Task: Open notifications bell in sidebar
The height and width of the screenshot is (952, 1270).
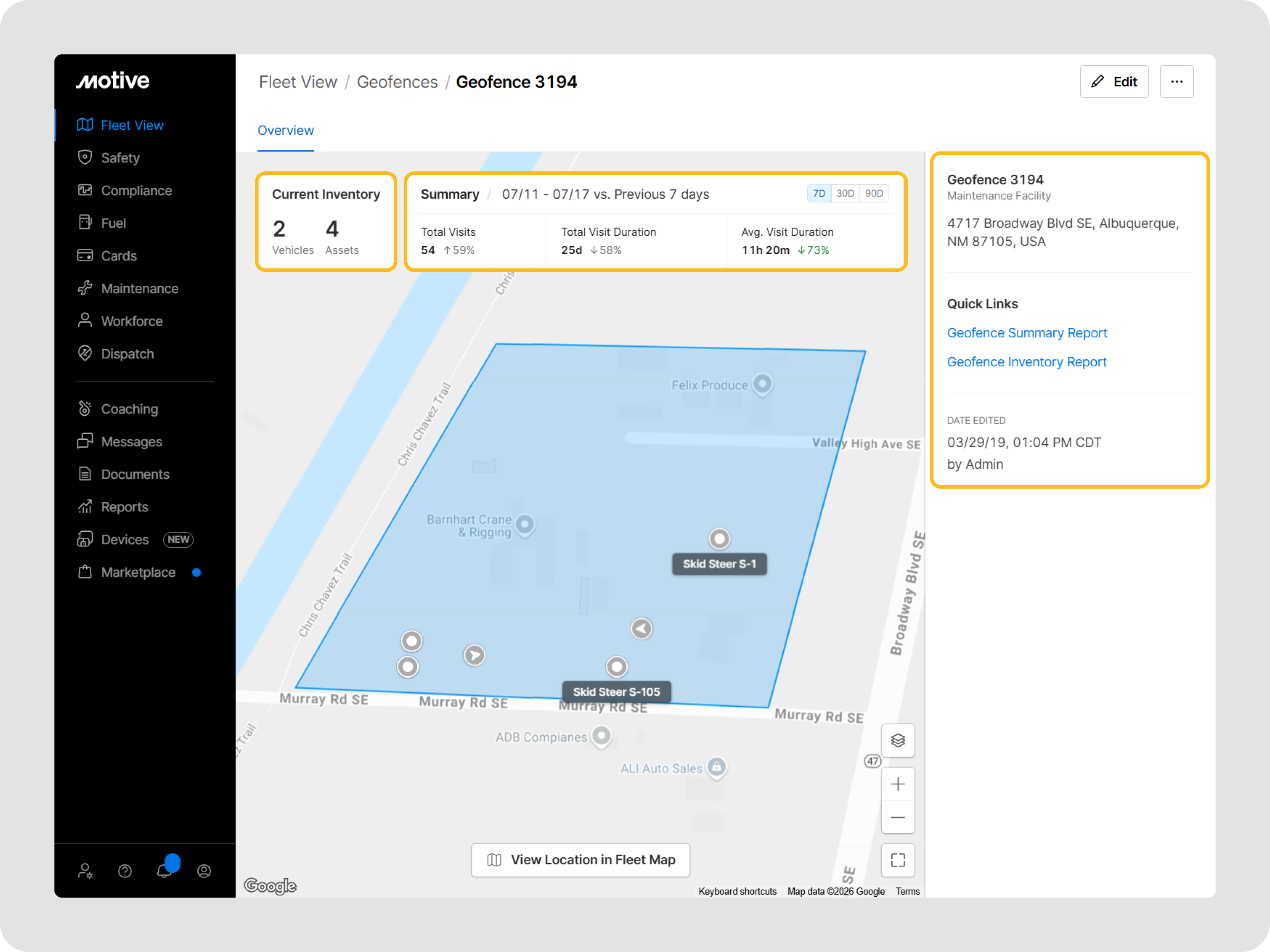Action: [164, 870]
